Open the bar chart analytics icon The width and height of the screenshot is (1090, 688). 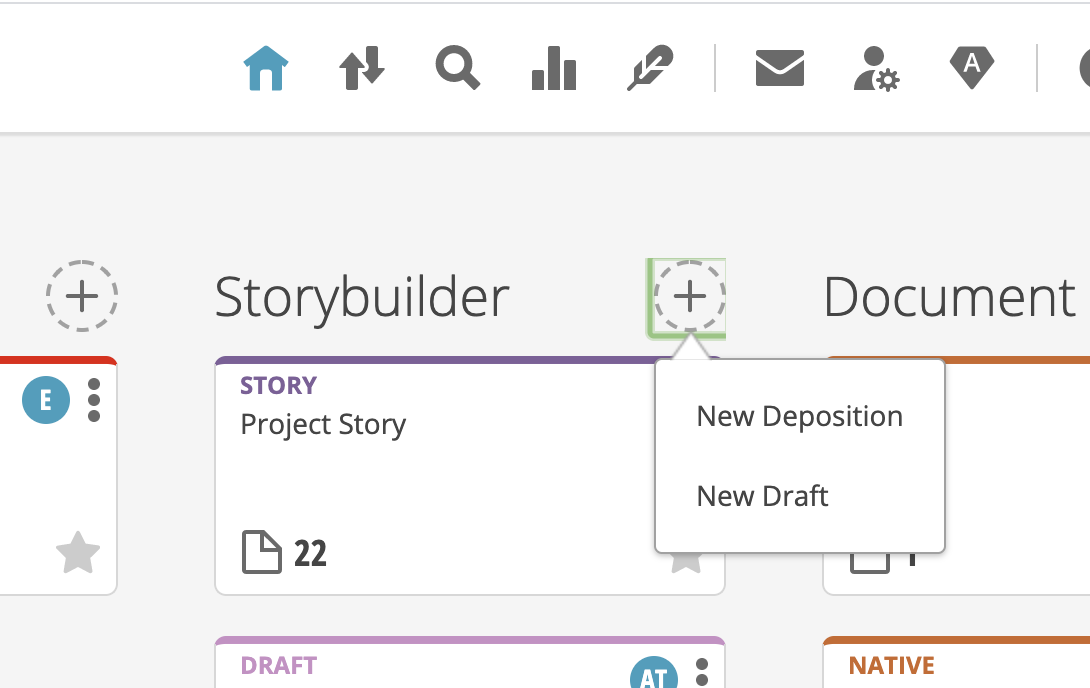[554, 68]
